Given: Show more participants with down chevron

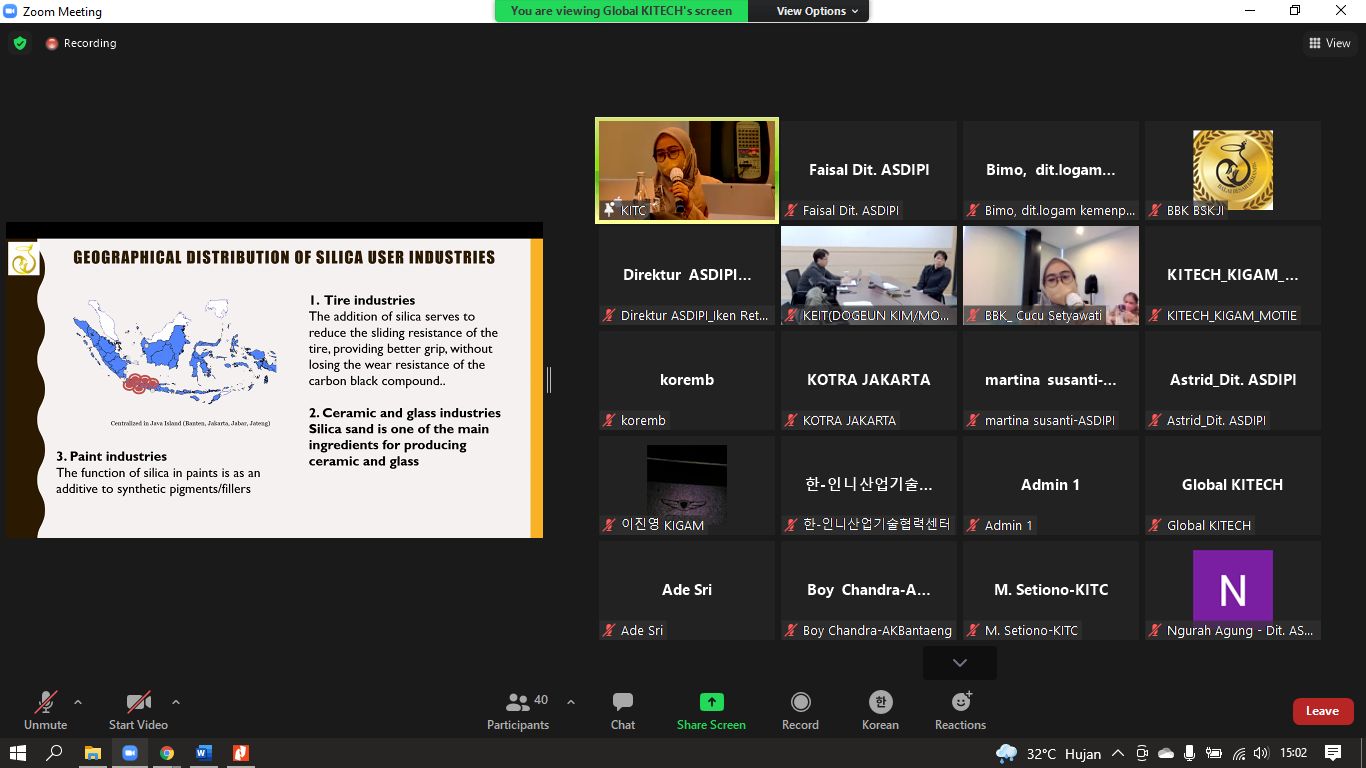Looking at the screenshot, I should tap(960, 663).
